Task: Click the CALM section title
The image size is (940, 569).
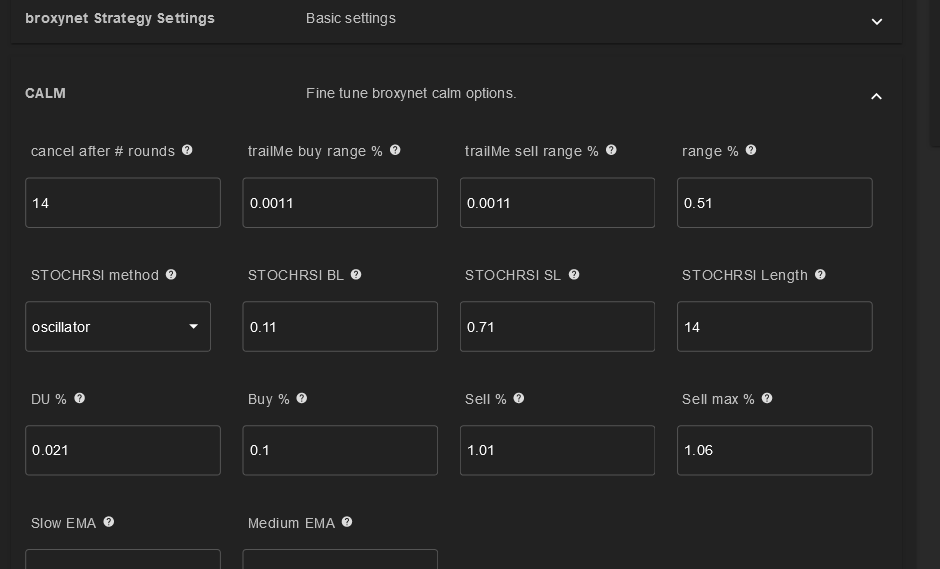Action: [46, 93]
